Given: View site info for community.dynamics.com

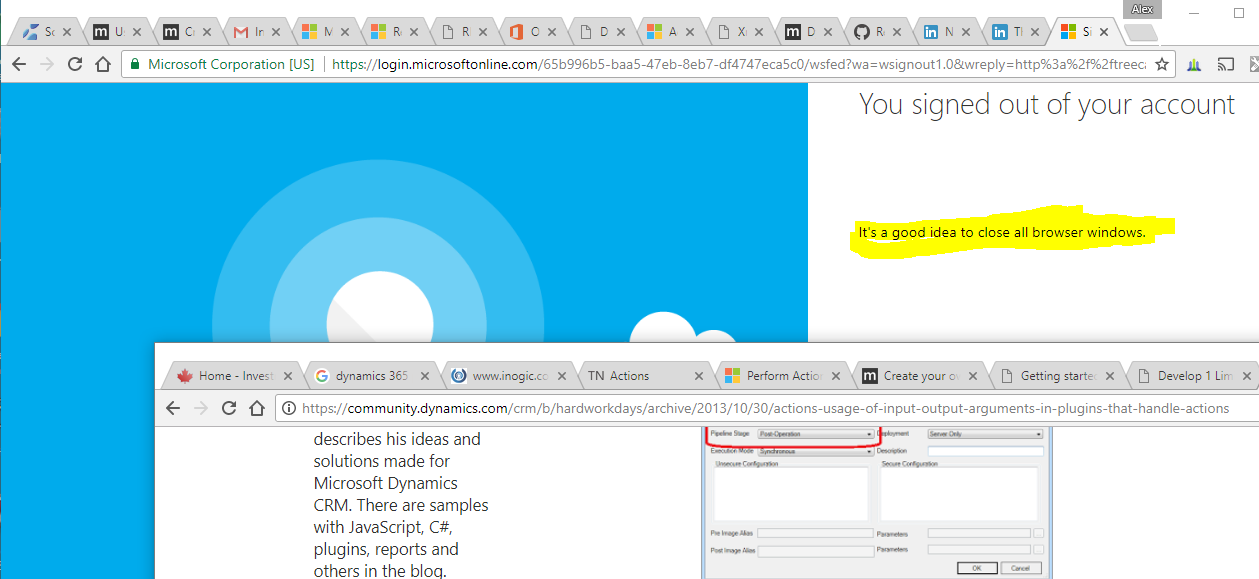Looking at the screenshot, I should [288, 408].
